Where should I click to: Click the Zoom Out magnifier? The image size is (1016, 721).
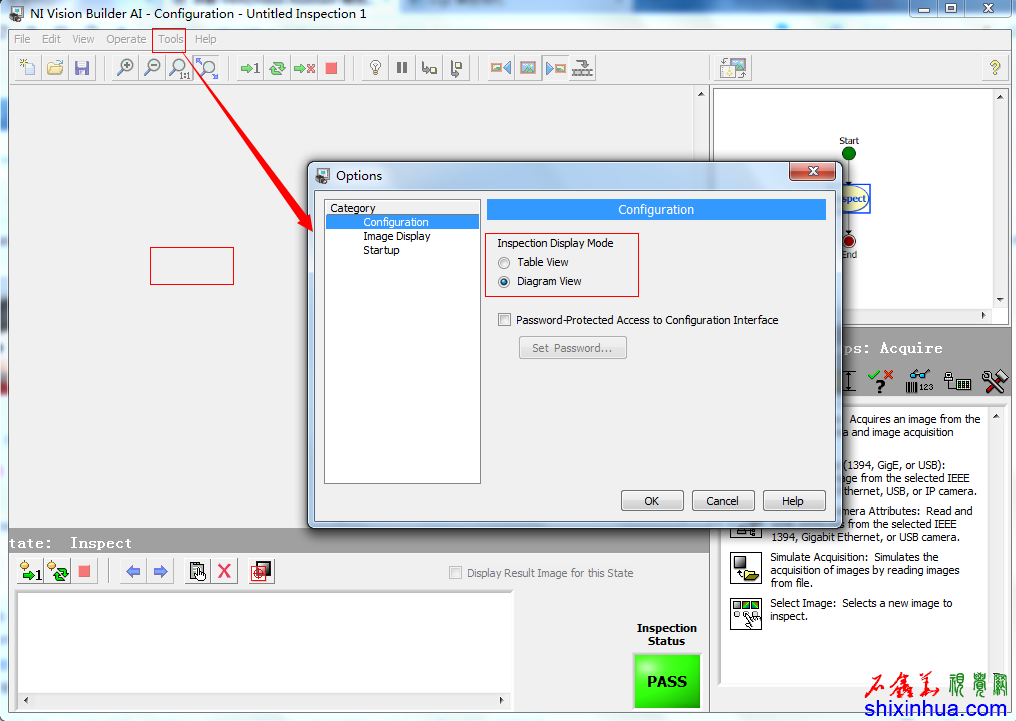[152, 67]
